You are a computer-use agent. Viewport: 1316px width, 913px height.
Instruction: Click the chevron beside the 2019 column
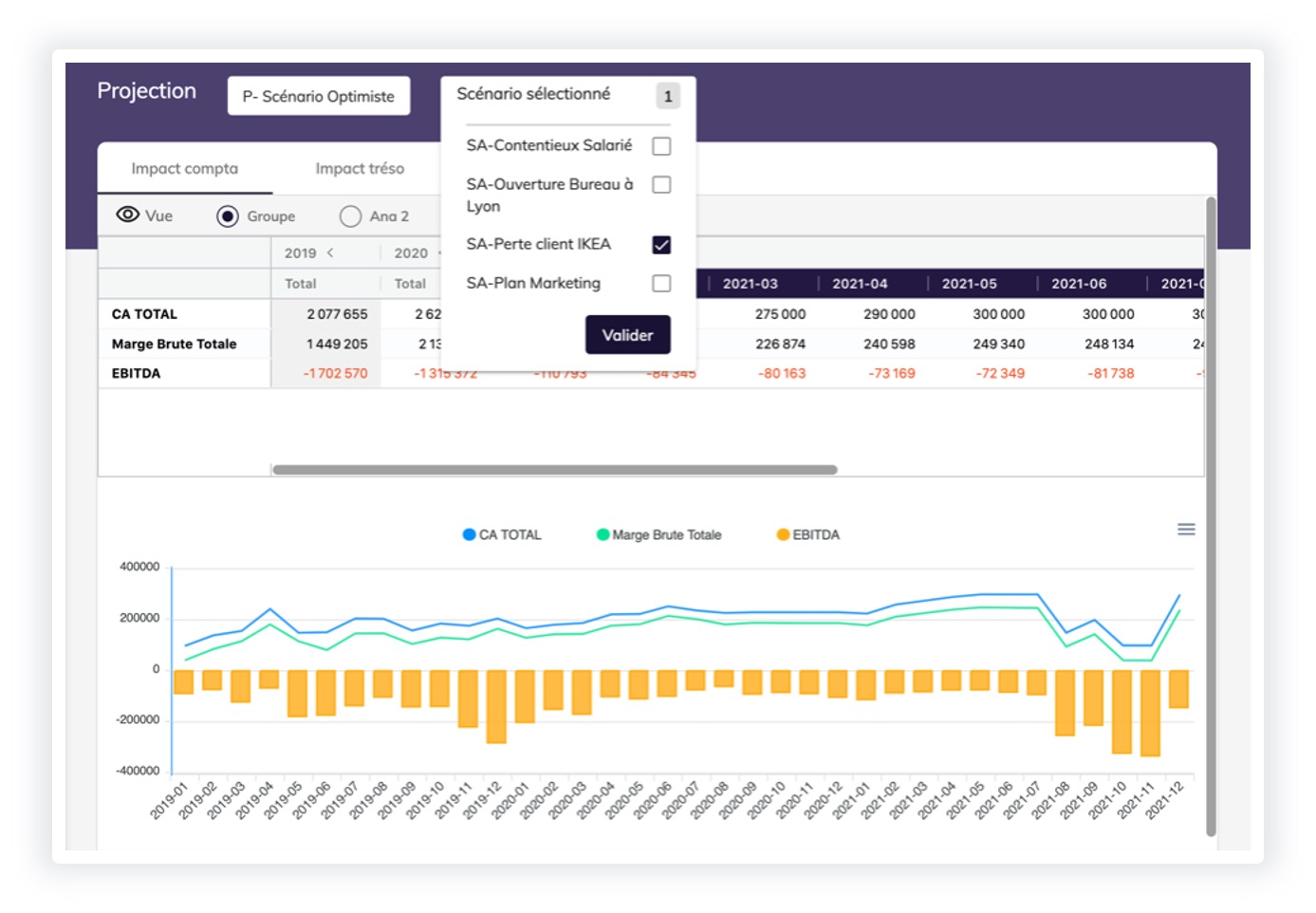330,252
